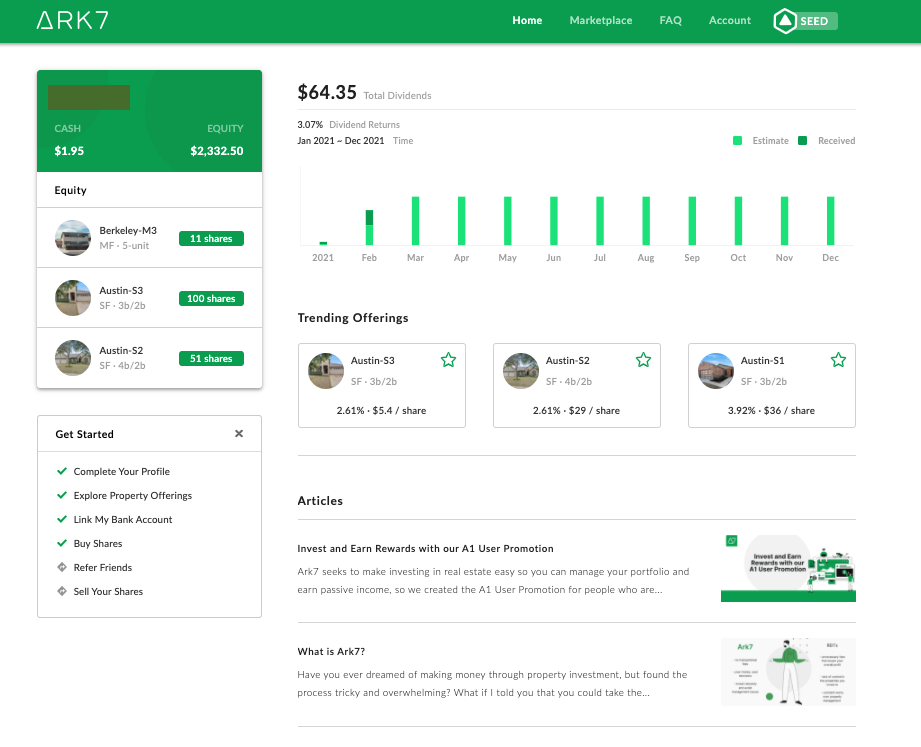Screen dimensions: 921x747
Task: Click the Jul dividend bar
Action: click(x=600, y=221)
